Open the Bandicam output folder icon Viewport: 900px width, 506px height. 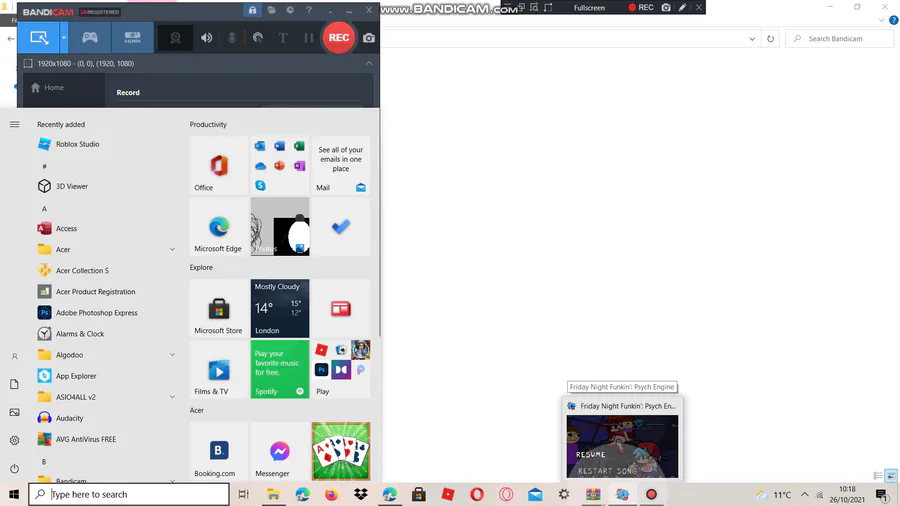pos(271,10)
